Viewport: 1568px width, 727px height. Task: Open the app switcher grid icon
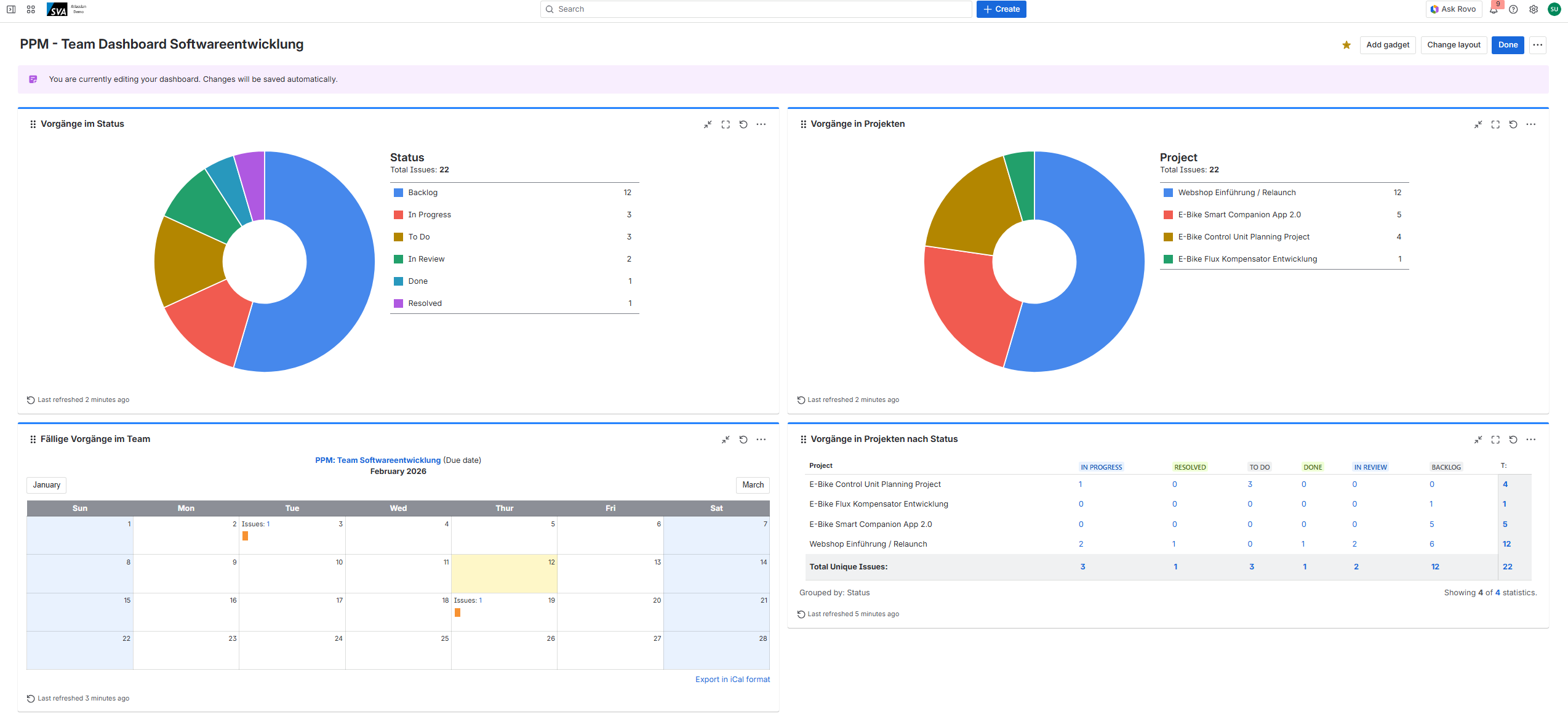[x=31, y=9]
